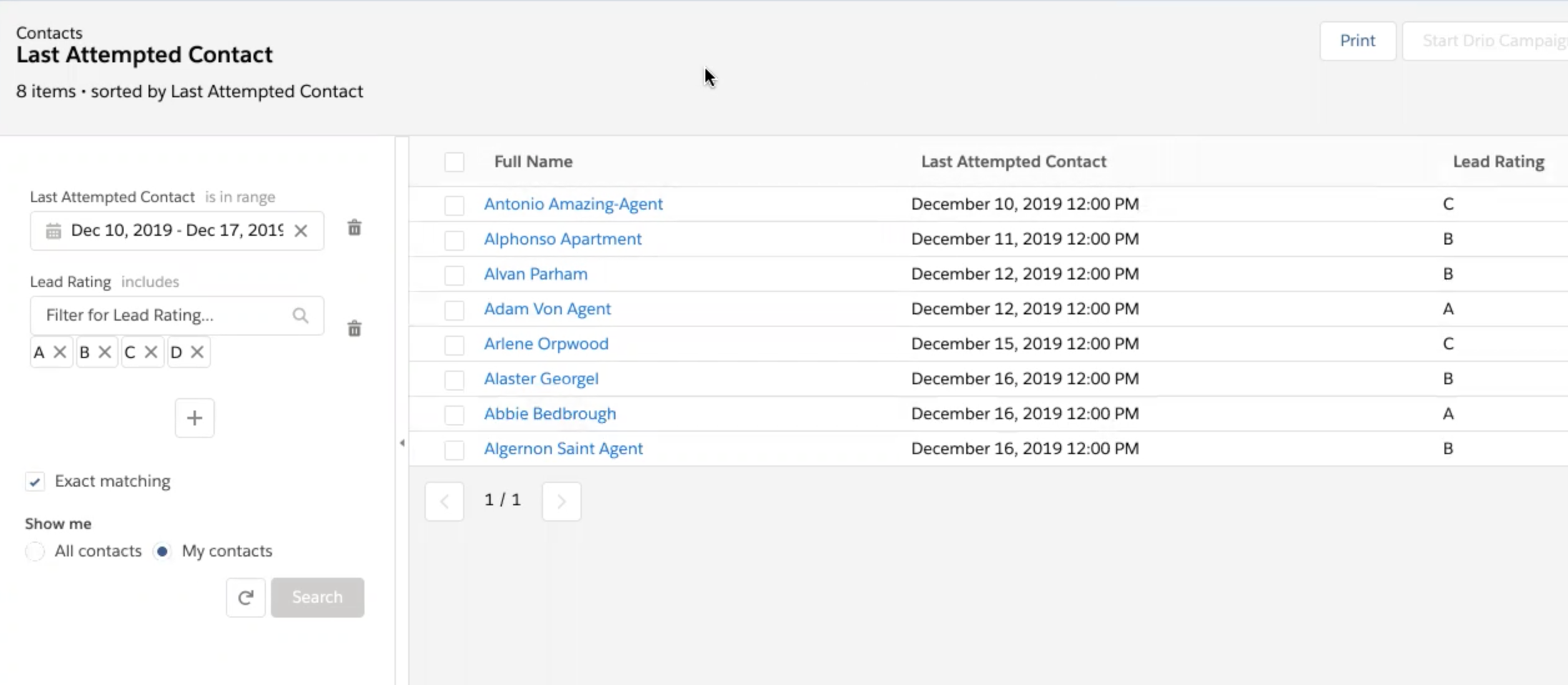Uncheck the Exact matching checkbox
1568x685 pixels.
[35, 481]
